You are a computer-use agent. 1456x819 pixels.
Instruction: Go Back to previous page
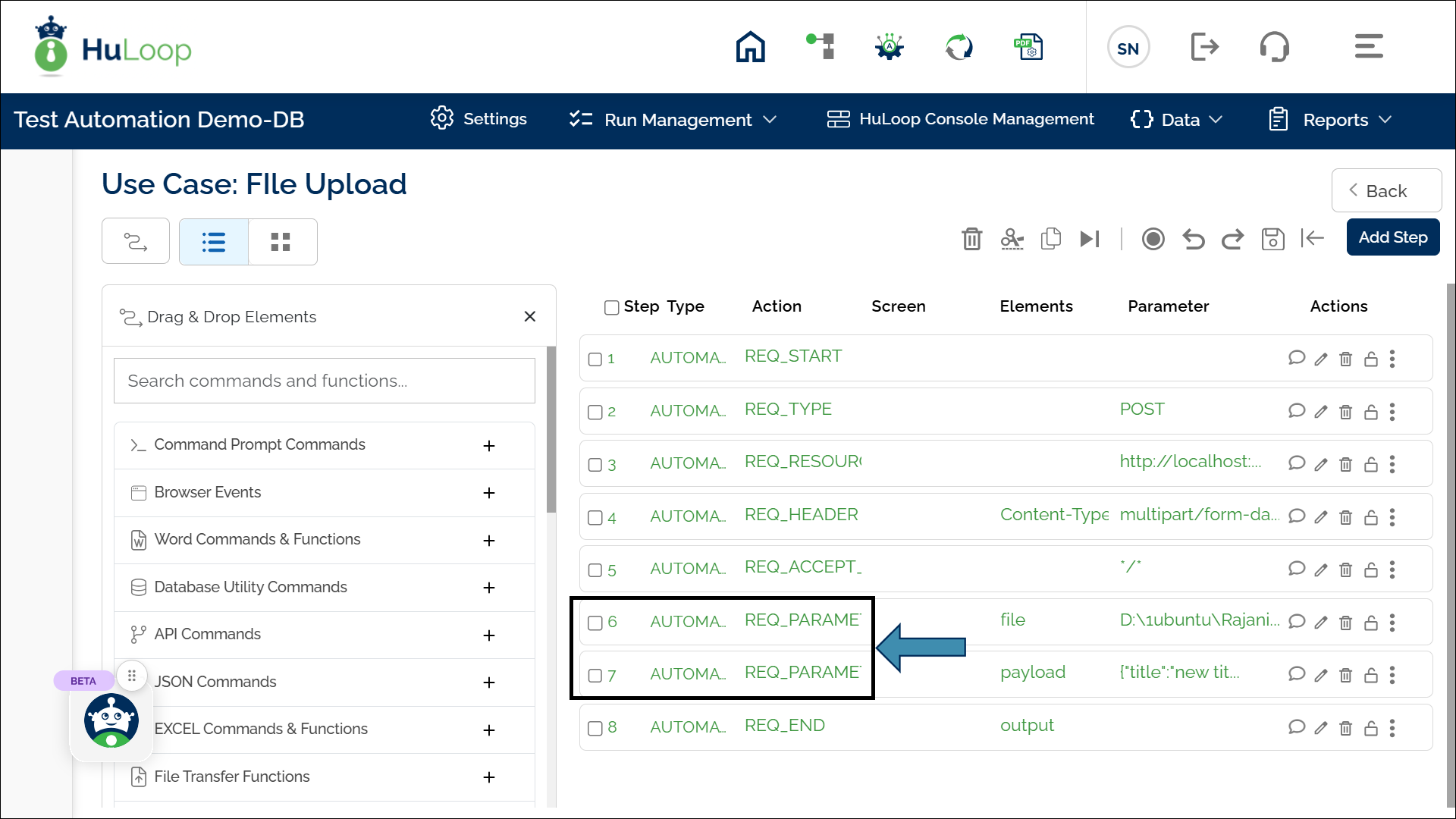tap(1385, 191)
